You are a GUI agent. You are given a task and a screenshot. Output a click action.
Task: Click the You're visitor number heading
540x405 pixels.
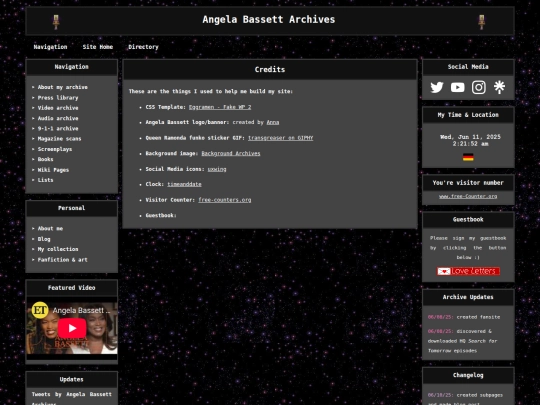click(x=468, y=183)
